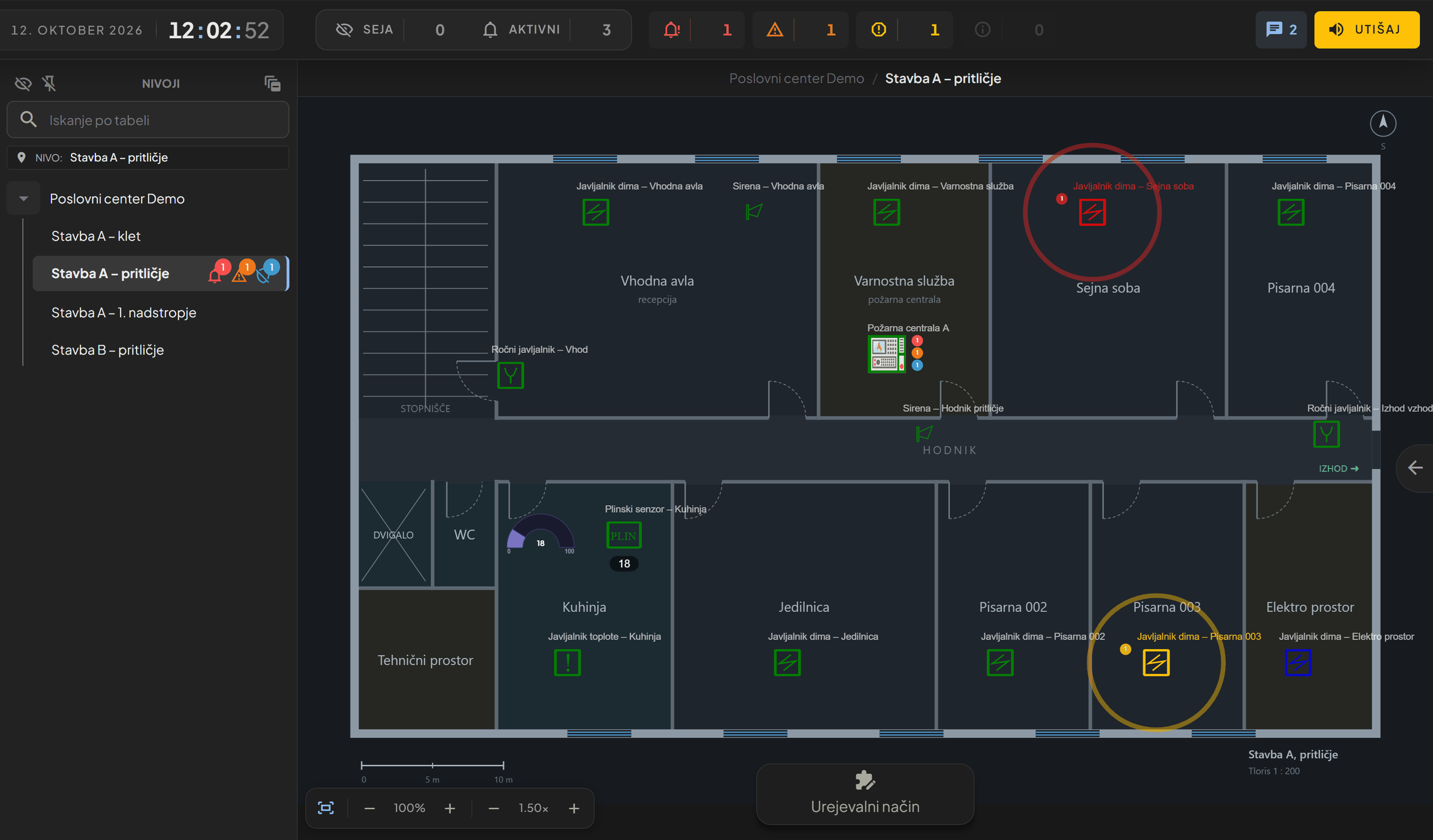
Task: Click the Sirena – Vhodna avla icon
Action: (754, 211)
